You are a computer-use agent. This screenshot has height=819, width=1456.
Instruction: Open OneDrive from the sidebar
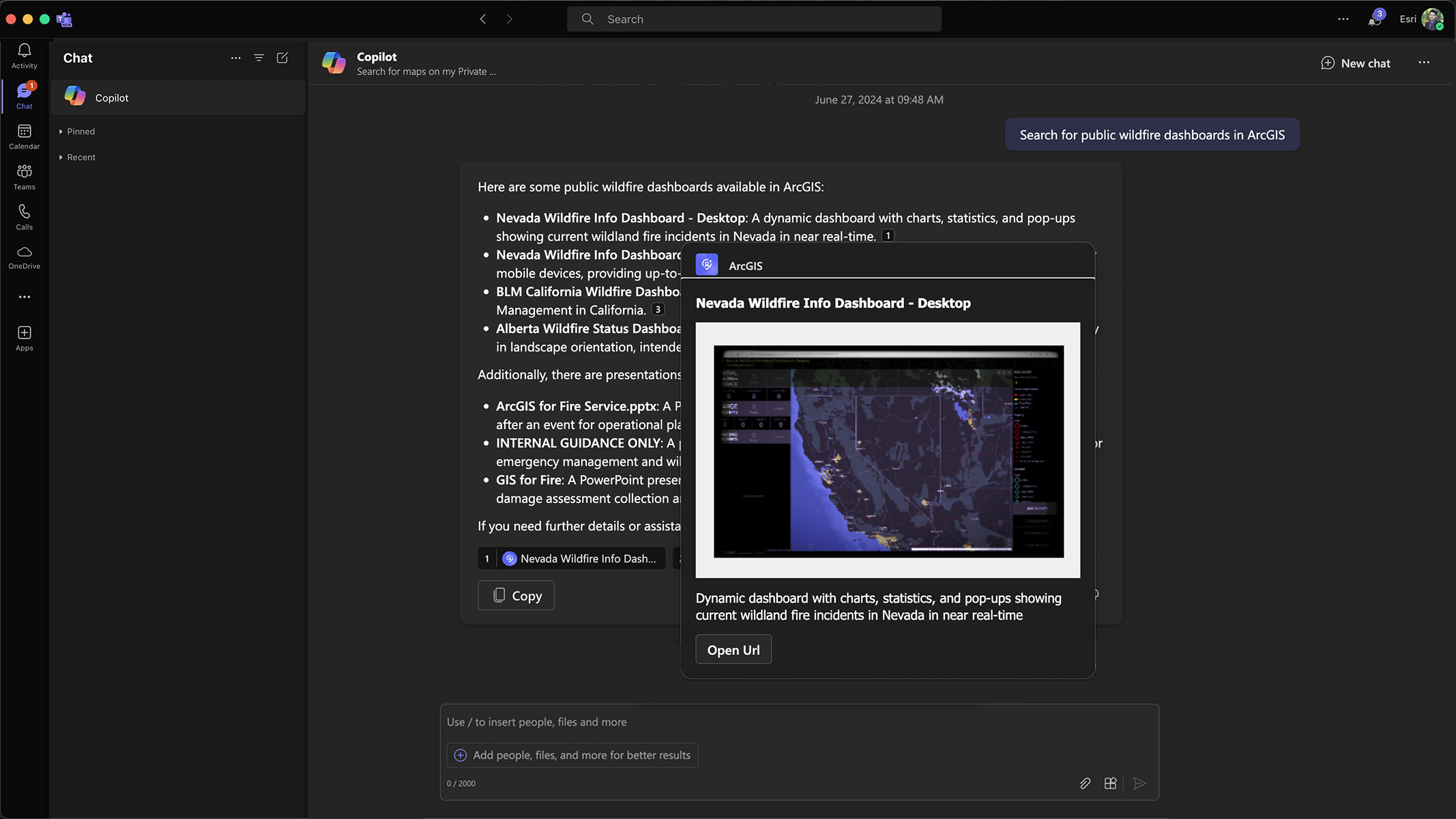pos(24,257)
